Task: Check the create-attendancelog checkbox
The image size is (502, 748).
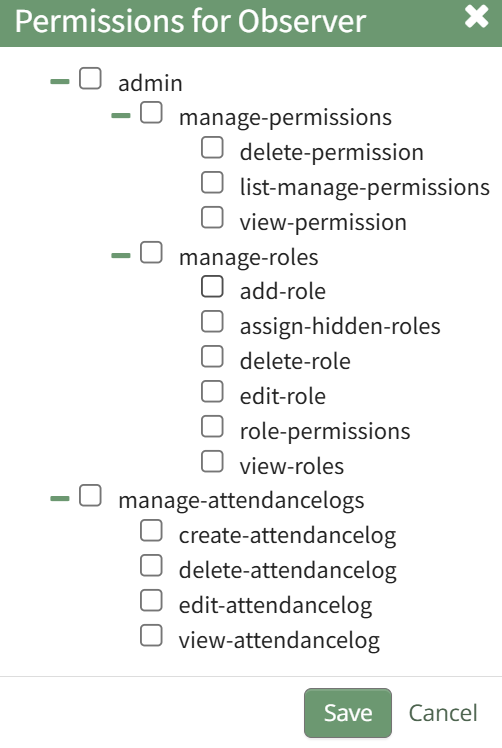Action: [151, 531]
